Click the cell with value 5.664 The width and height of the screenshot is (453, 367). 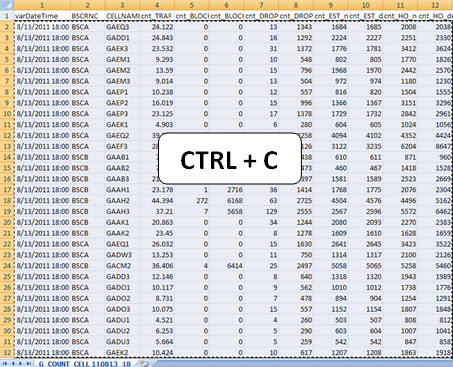pyautogui.click(x=157, y=342)
